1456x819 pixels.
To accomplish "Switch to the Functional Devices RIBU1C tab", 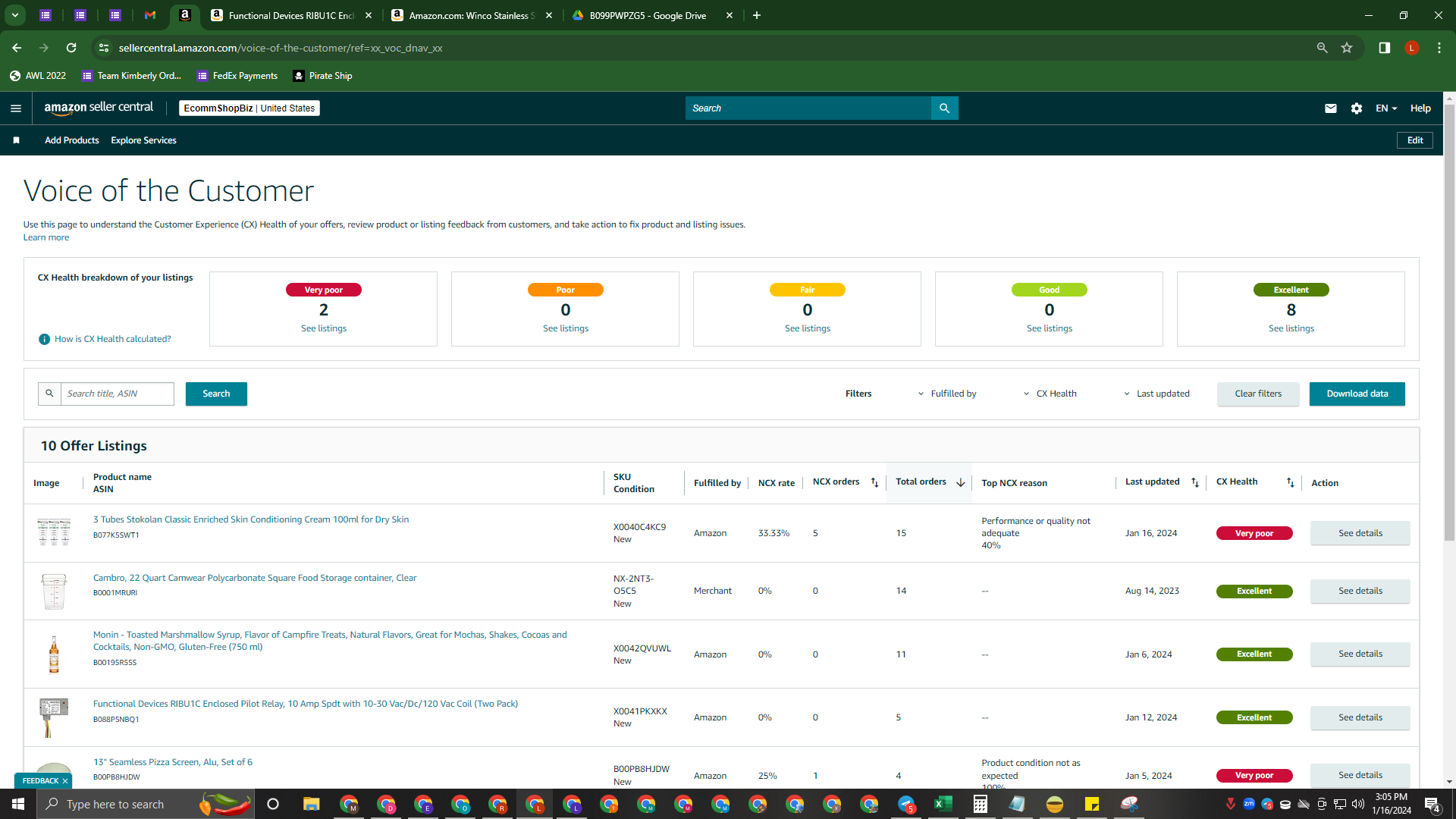I will coord(290,15).
